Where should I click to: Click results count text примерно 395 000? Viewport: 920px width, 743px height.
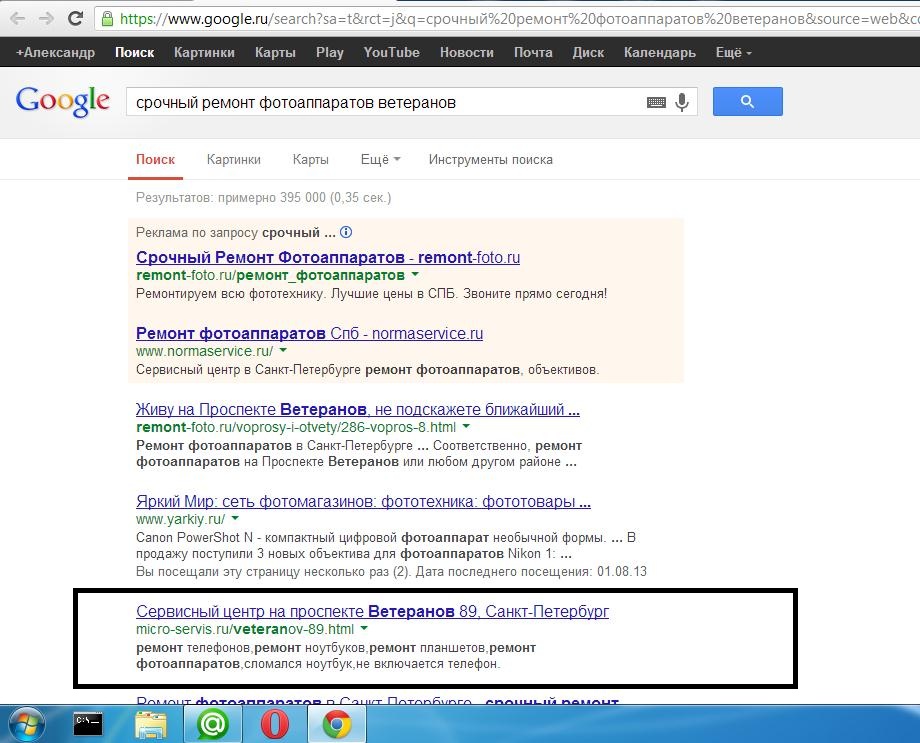pyautogui.click(x=263, y=198)
